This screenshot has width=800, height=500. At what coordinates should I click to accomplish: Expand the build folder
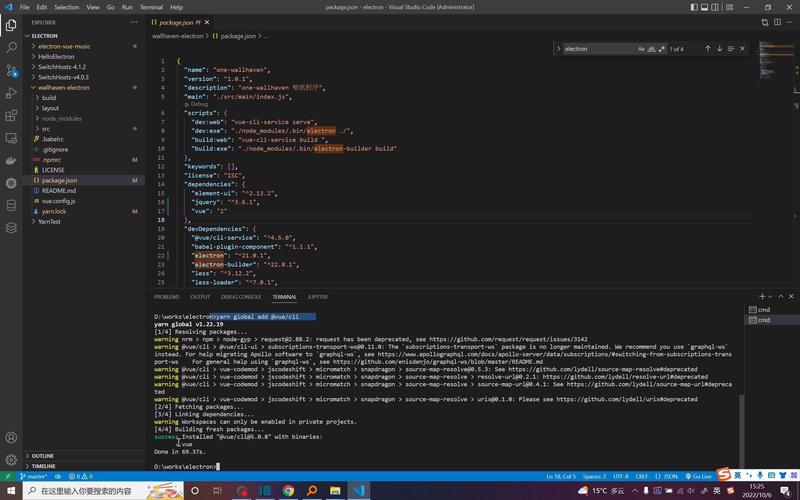click(49, 97)
